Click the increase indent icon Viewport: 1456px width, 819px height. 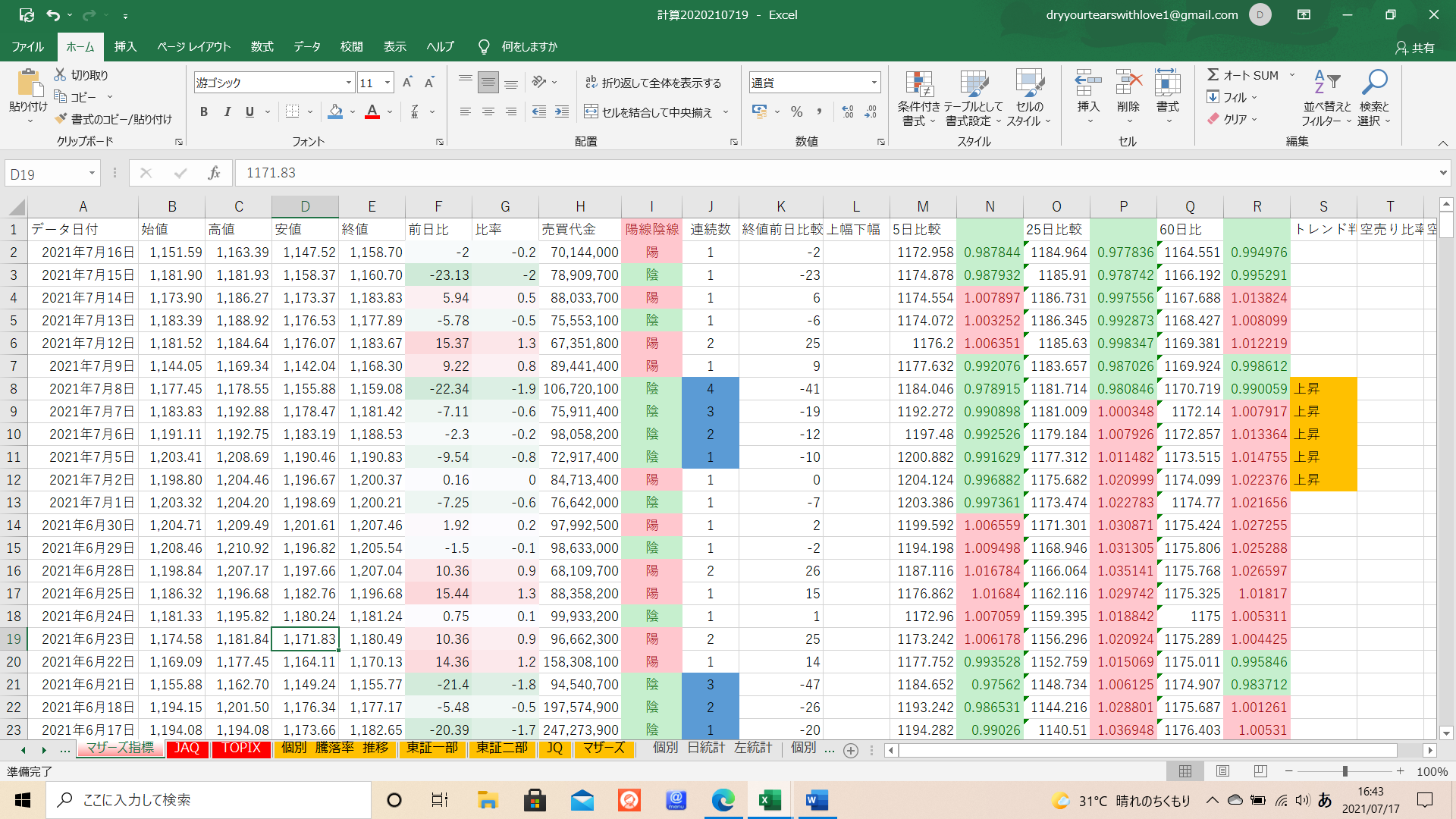click(x=562, y=112)
